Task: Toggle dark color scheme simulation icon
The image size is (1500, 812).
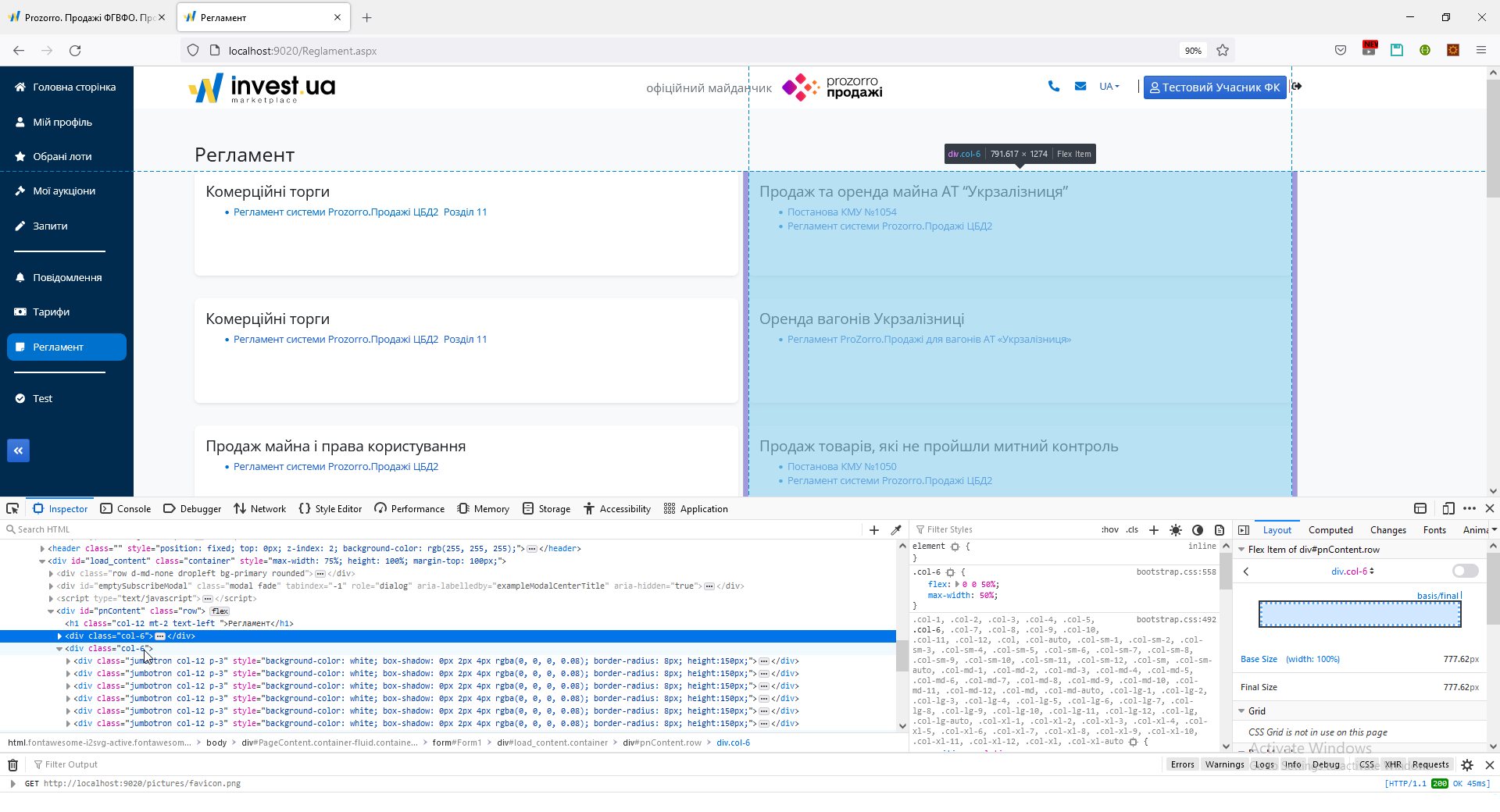Action: click(x=1198, y=529)
